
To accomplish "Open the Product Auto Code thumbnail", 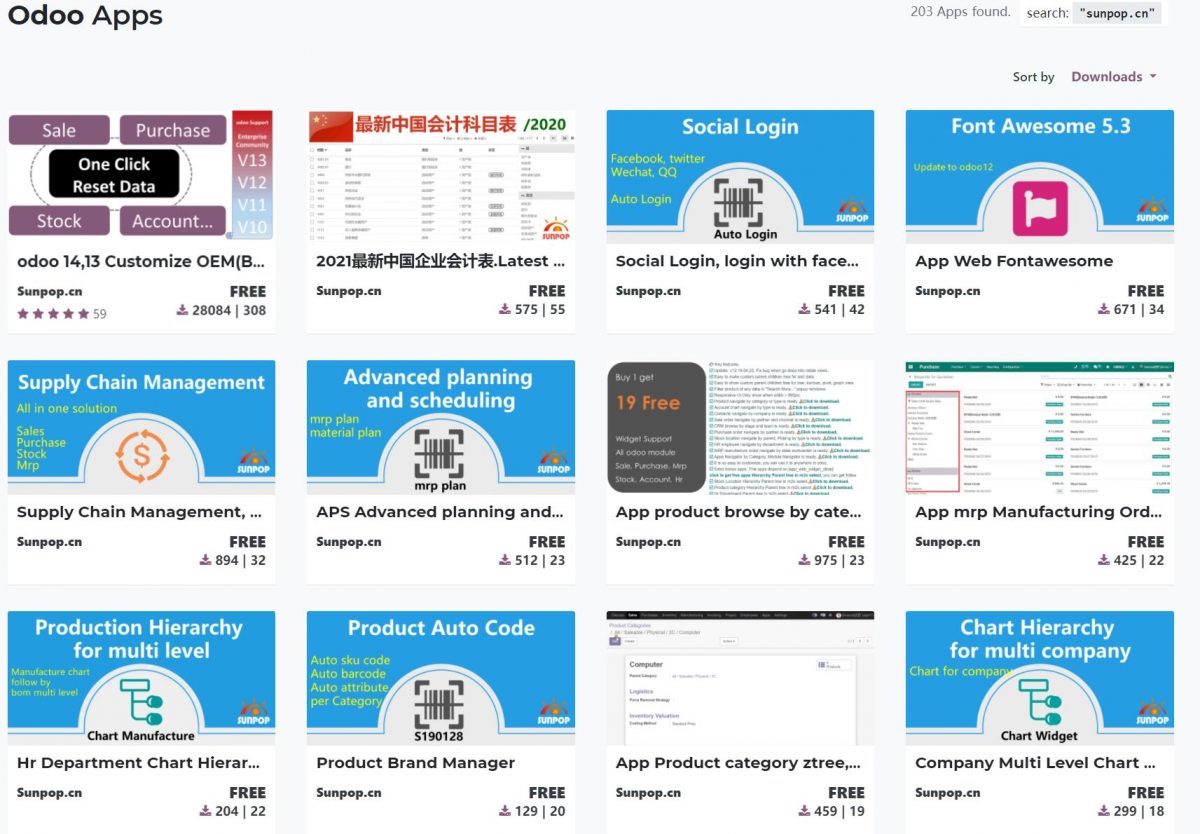I will point(440,678).
